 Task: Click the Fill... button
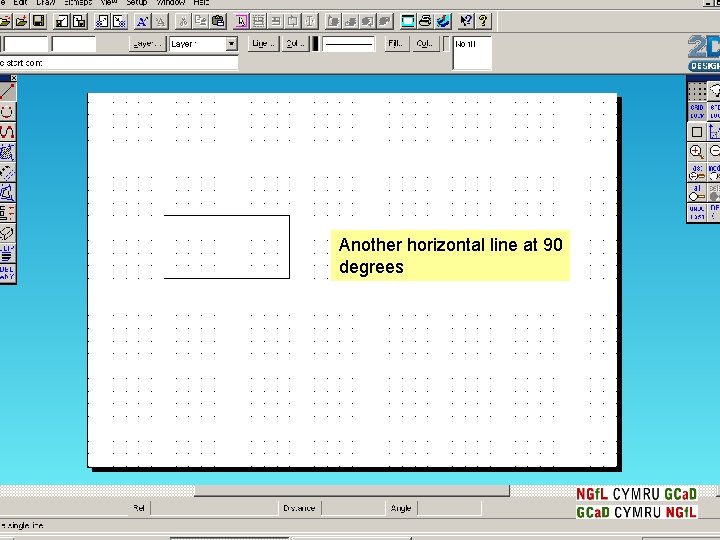[396, 44]
